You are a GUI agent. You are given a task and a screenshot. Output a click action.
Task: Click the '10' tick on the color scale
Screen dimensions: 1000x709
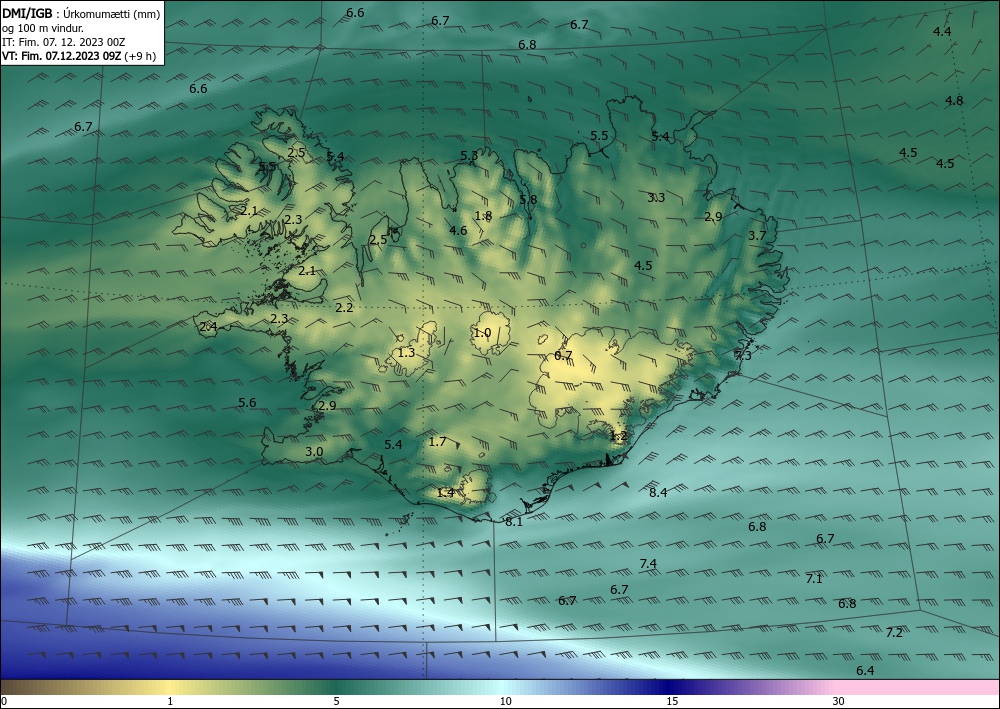pyautogui.click(x=505, y=702)
